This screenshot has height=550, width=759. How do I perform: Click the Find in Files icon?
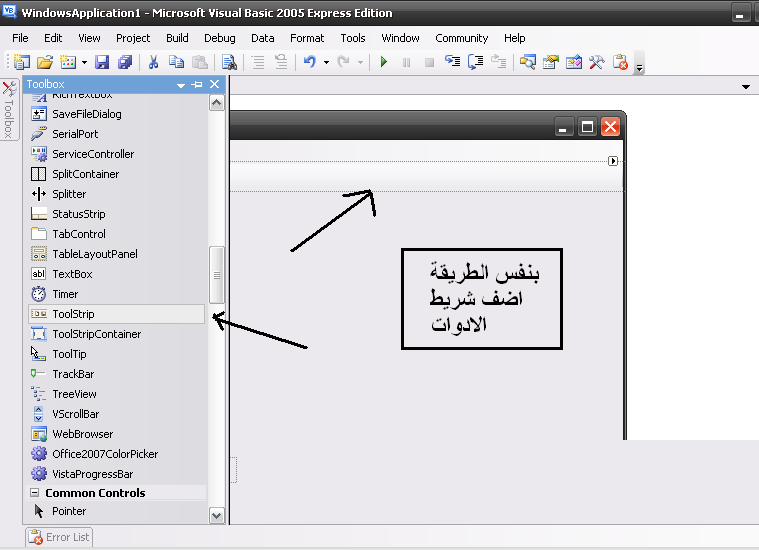(229, 62)
